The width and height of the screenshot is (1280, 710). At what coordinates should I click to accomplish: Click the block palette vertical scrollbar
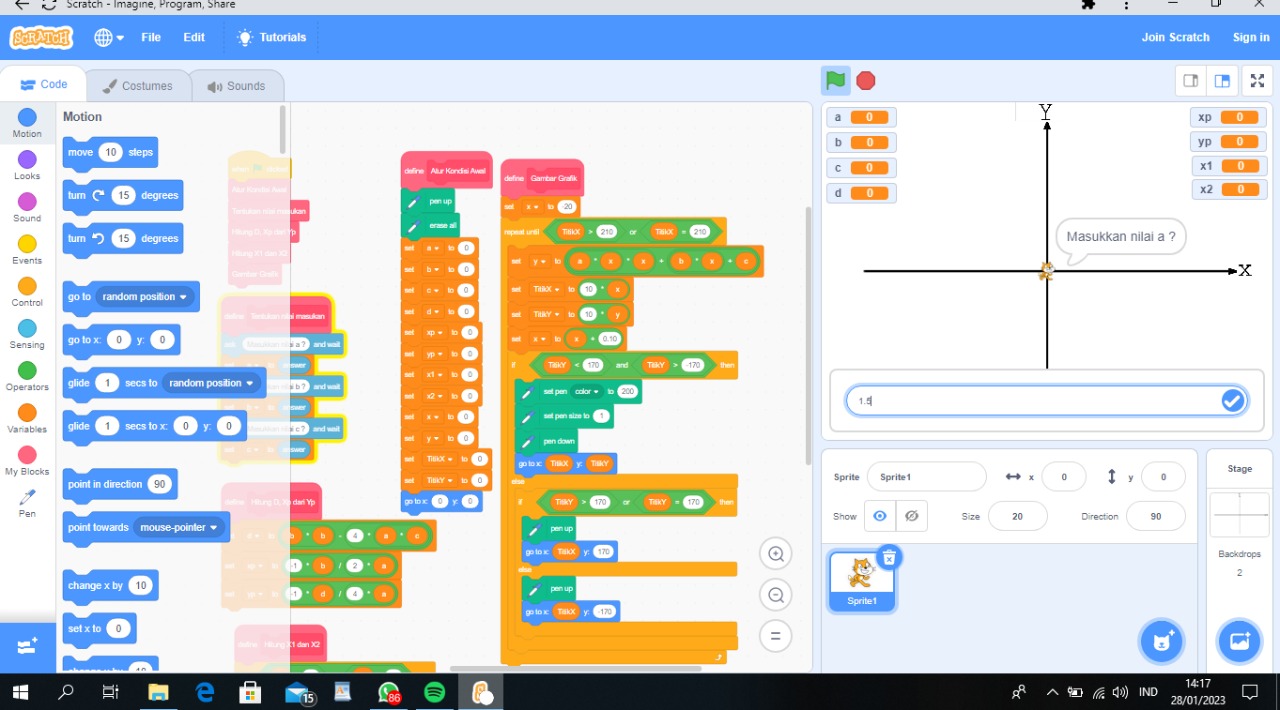click(x=283, y=128)
